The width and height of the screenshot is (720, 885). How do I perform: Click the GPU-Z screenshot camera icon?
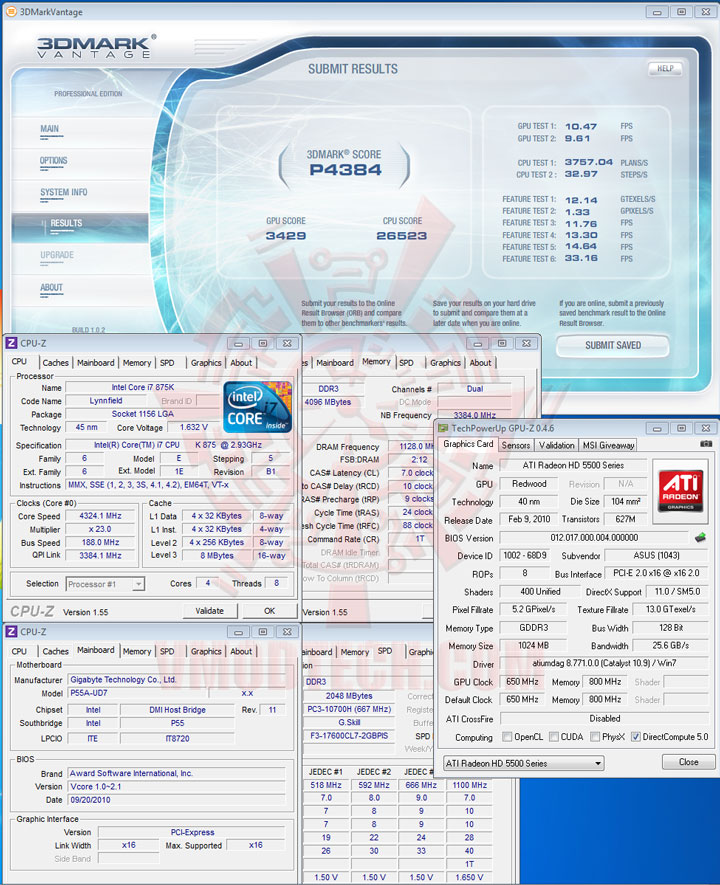706,444
